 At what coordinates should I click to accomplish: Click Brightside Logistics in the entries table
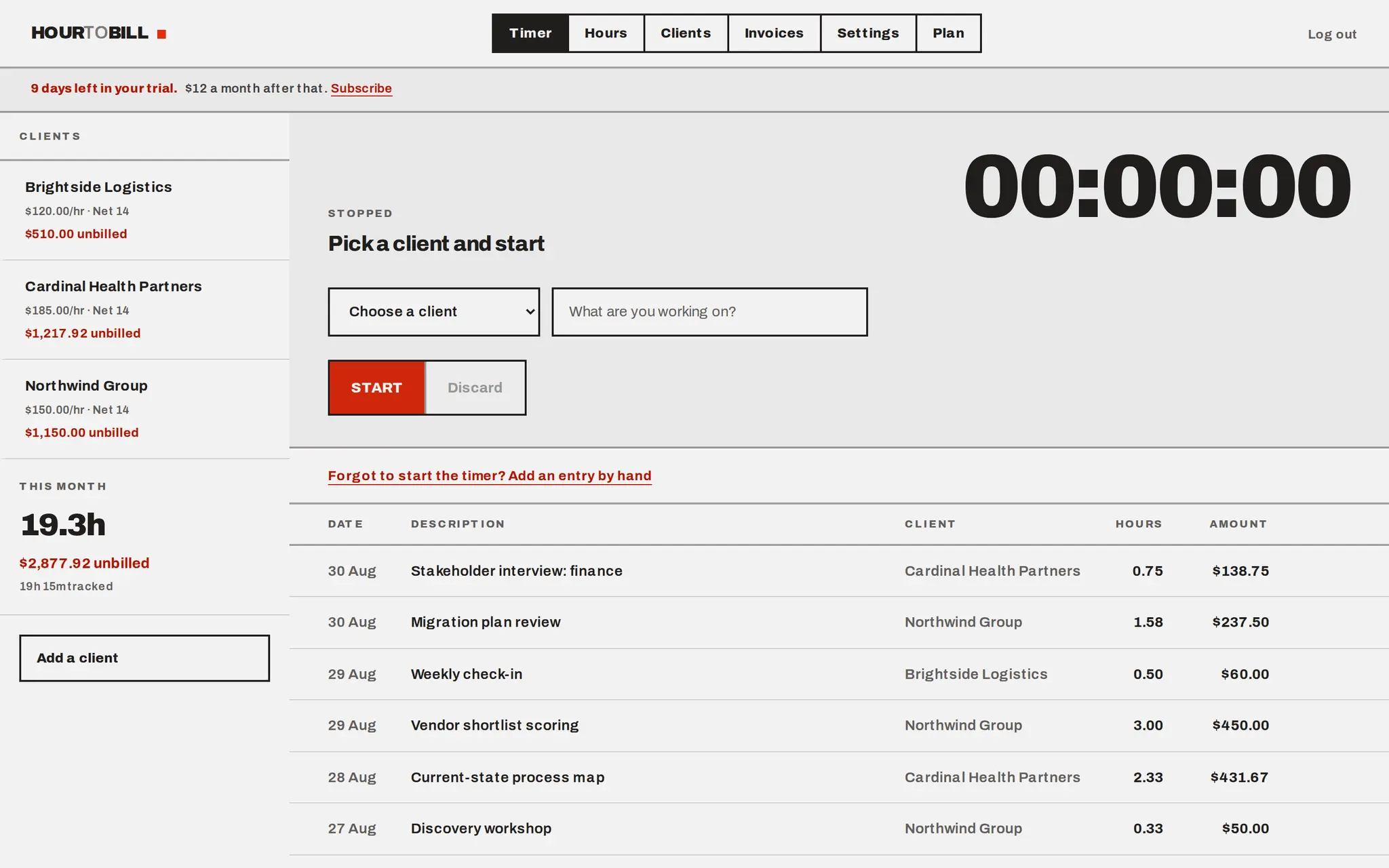pos(976,674)
